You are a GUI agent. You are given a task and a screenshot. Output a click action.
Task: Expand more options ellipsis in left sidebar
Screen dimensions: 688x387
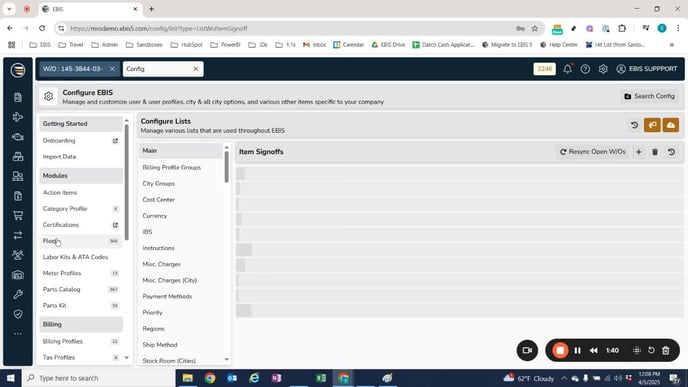click(x=18, y=334)
